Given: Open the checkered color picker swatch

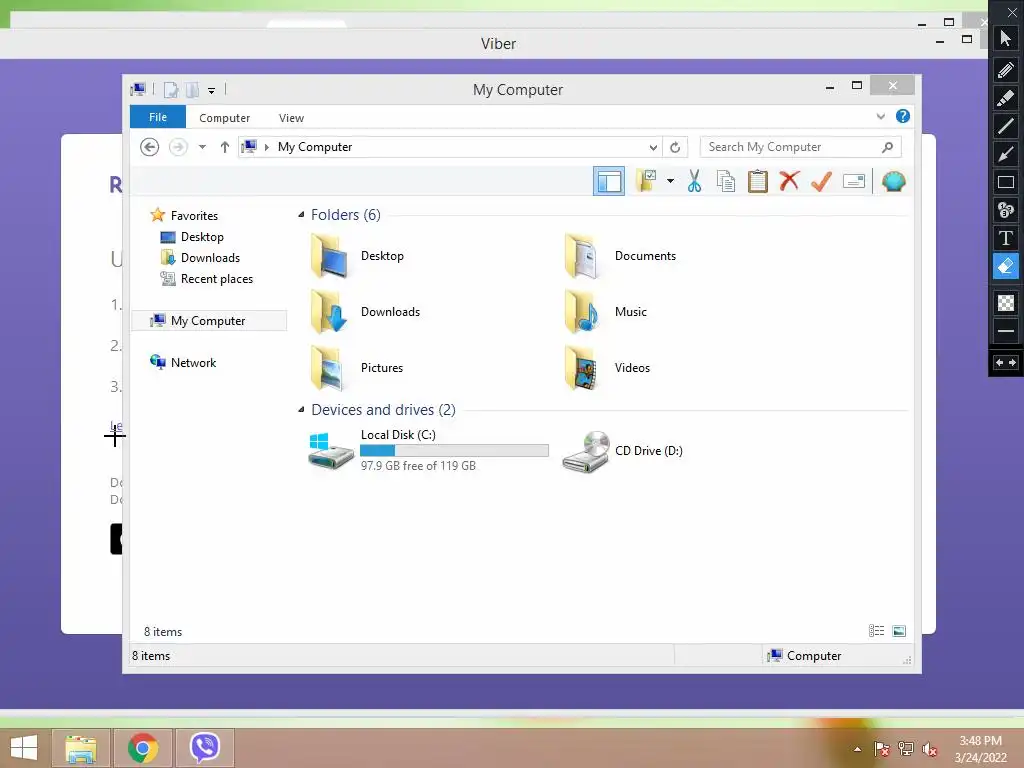Looking at the screenshot, I should pos(1006,302).
